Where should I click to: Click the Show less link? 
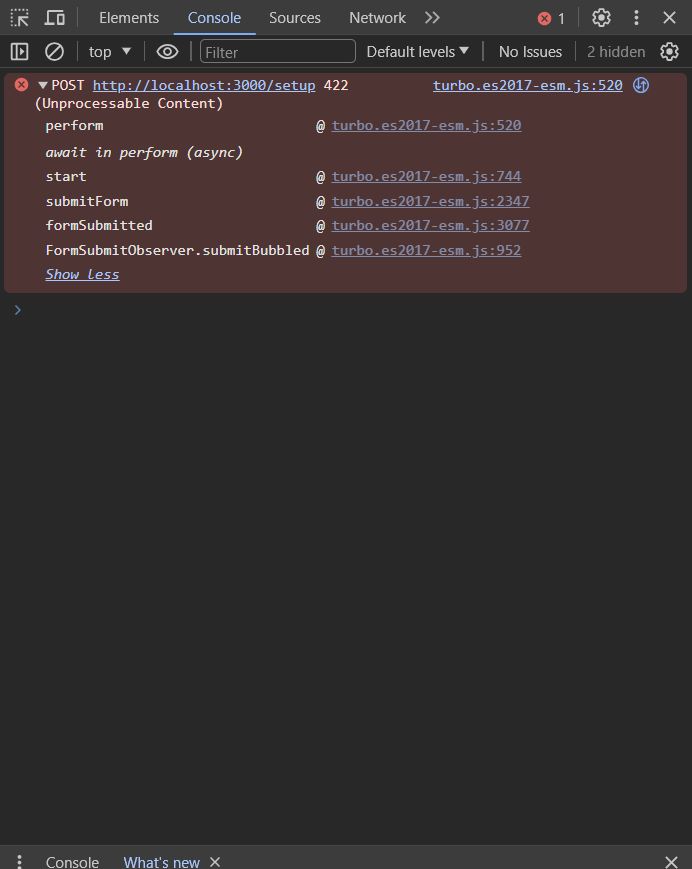[82, 274]
